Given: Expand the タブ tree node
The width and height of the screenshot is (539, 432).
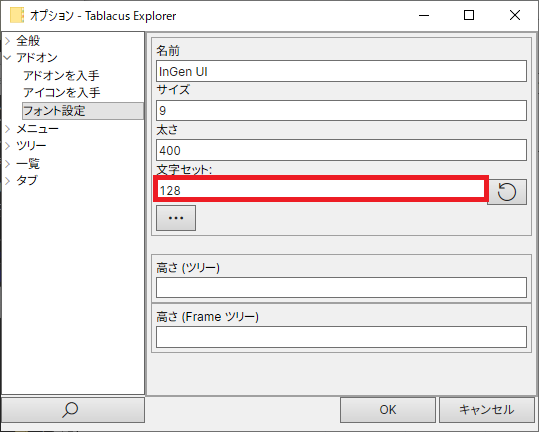Looking at the screenshot, I should tap(8, 180).
